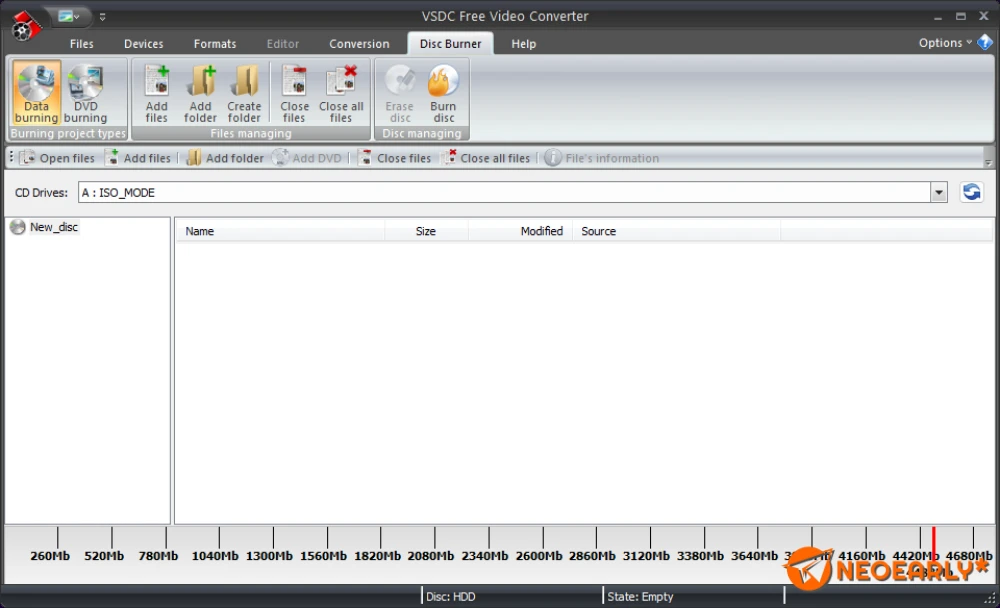Click the Add files ribbon icon
The height and width of the screenshot is (608, 1000).
coord(156,93)
